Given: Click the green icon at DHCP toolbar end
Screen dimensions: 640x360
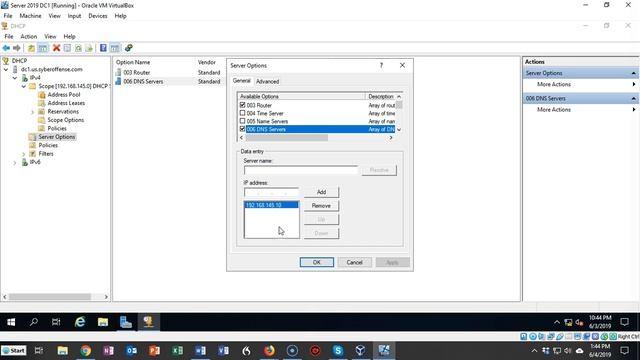Looking at the screenshot, I should coord(129,48).
